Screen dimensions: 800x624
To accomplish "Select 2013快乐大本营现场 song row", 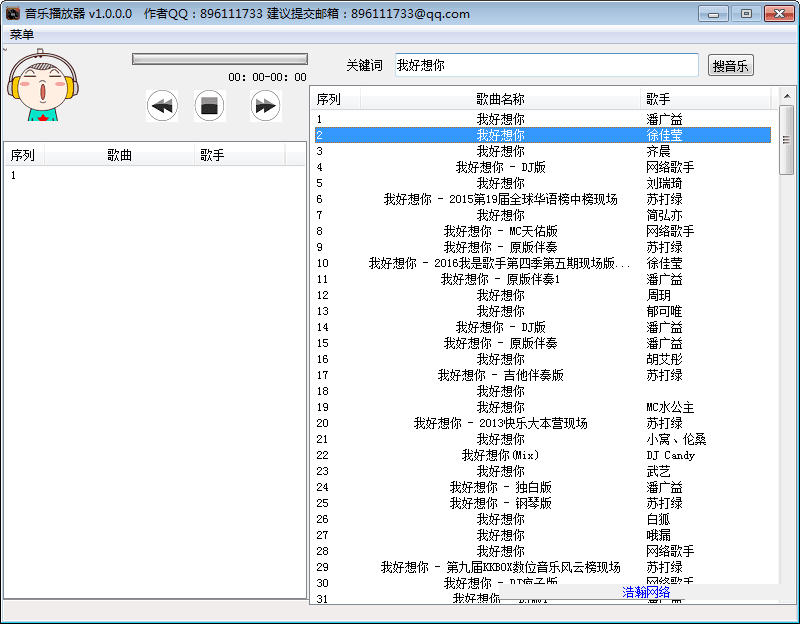I will click(500, 423).
